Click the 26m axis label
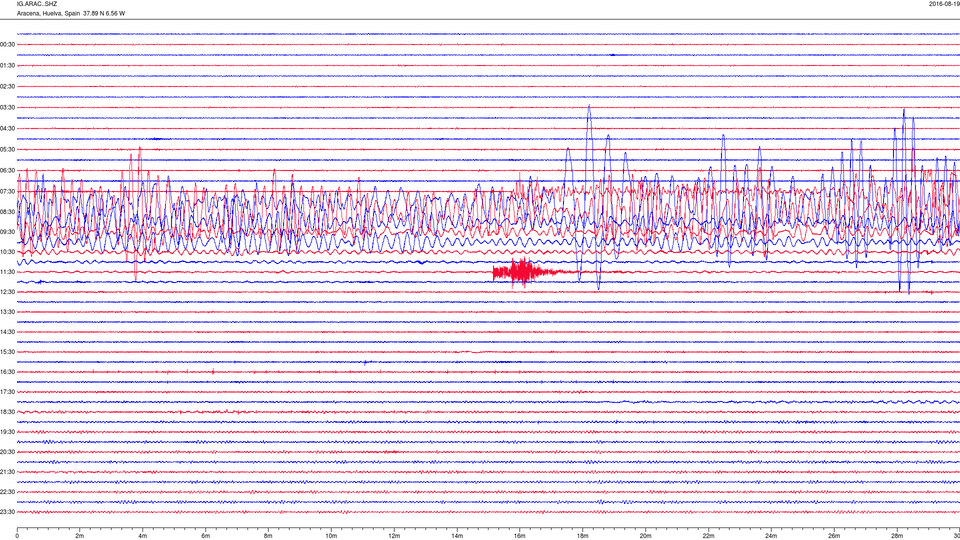 pos(834,536)
